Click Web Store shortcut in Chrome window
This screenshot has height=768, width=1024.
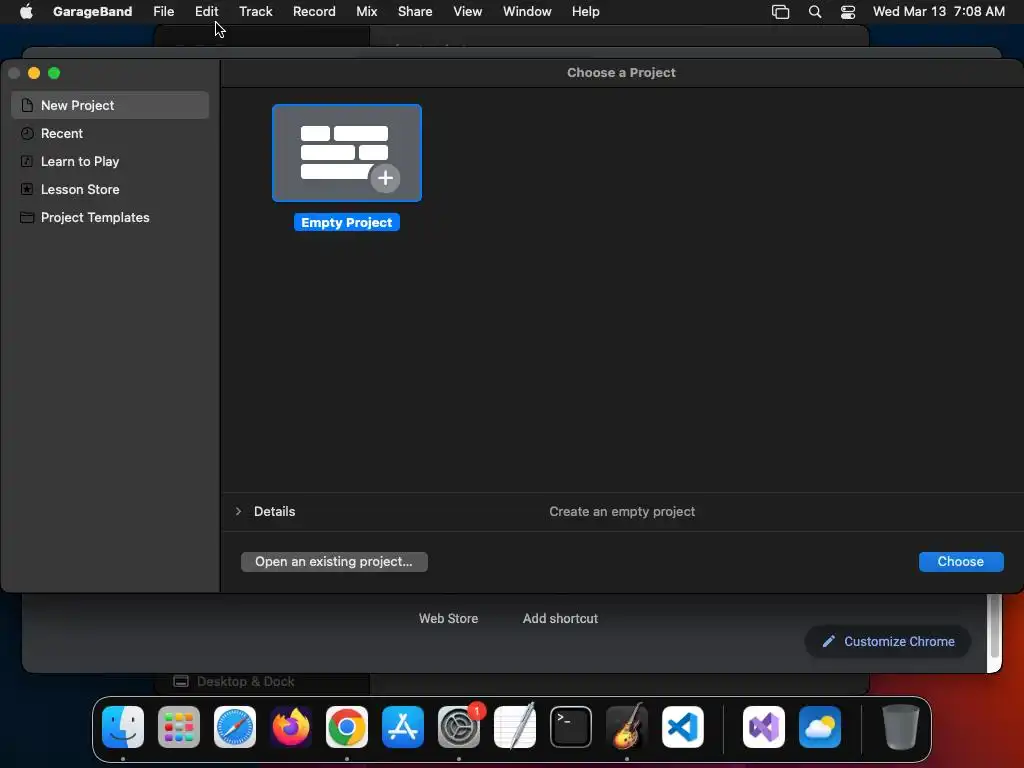pos(448,618)
